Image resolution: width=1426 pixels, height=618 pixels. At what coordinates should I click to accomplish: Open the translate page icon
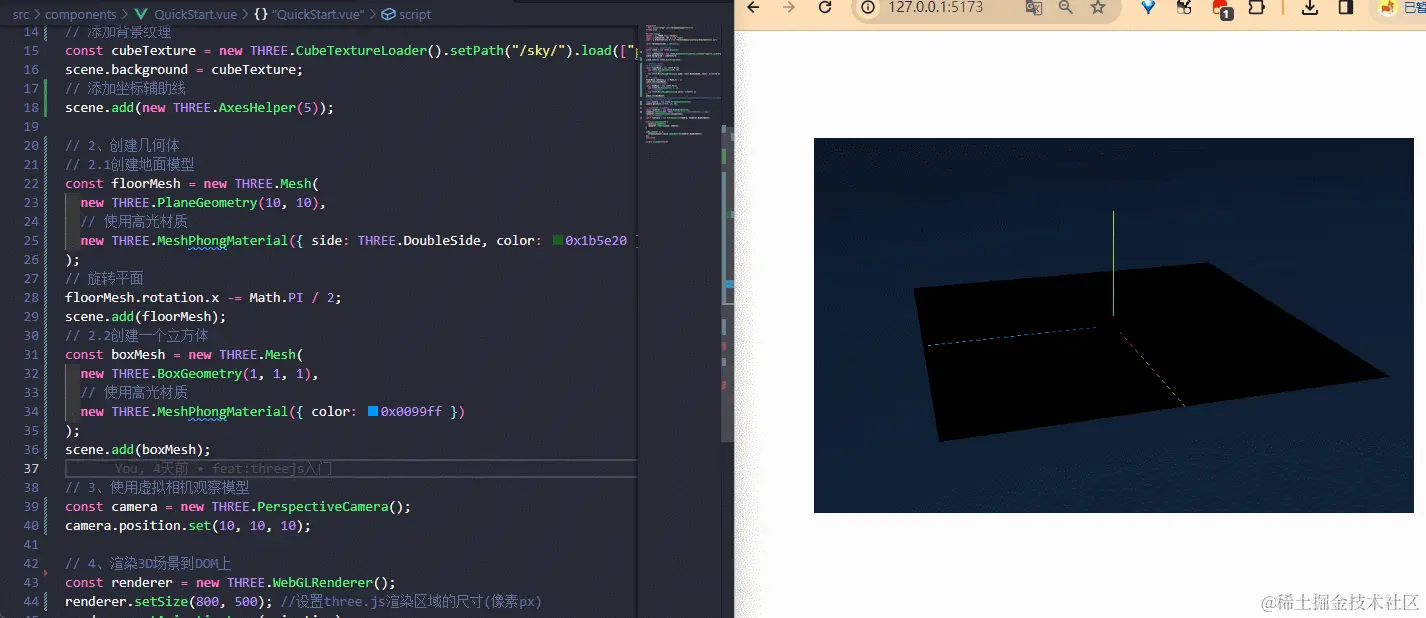[1033, 8]
